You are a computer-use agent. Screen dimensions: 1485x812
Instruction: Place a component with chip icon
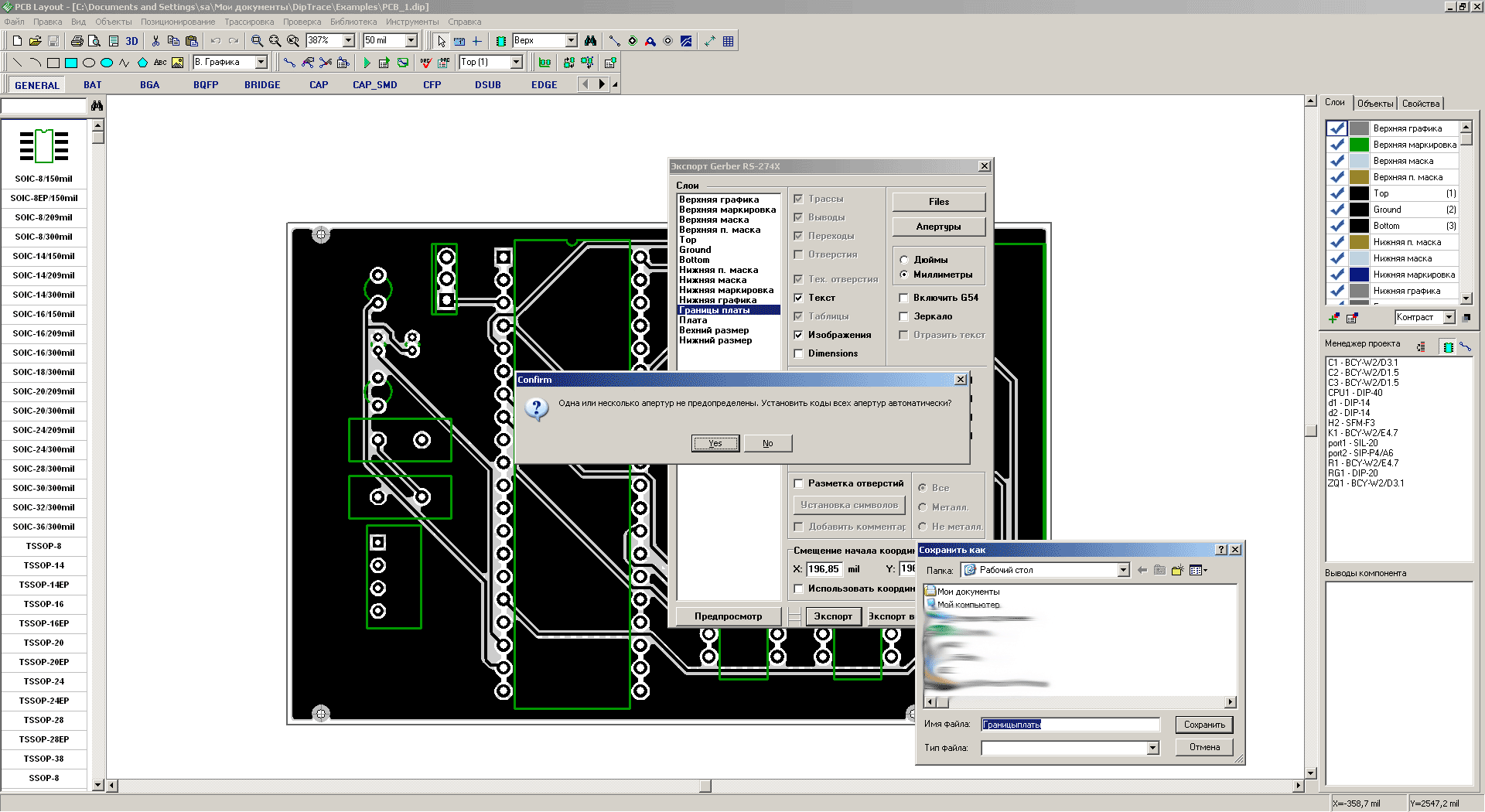501,41
